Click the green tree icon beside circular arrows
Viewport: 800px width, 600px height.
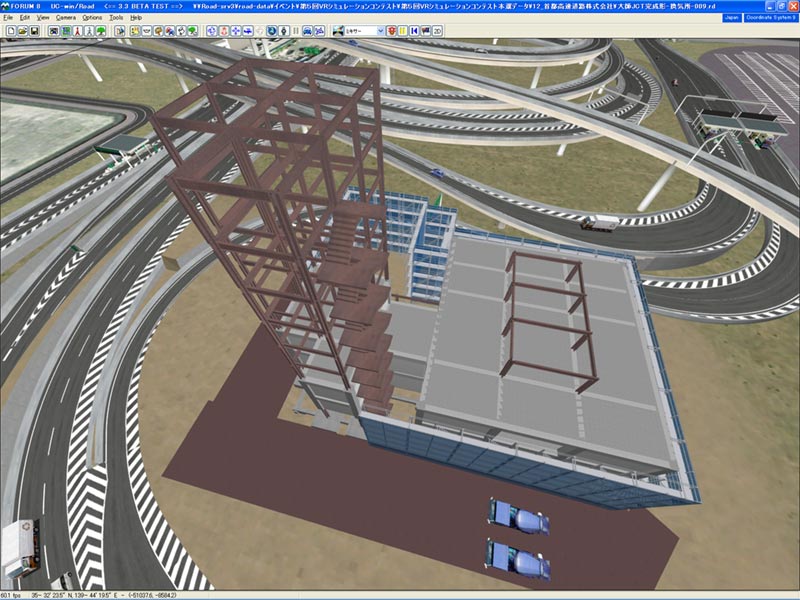point(193,31)
